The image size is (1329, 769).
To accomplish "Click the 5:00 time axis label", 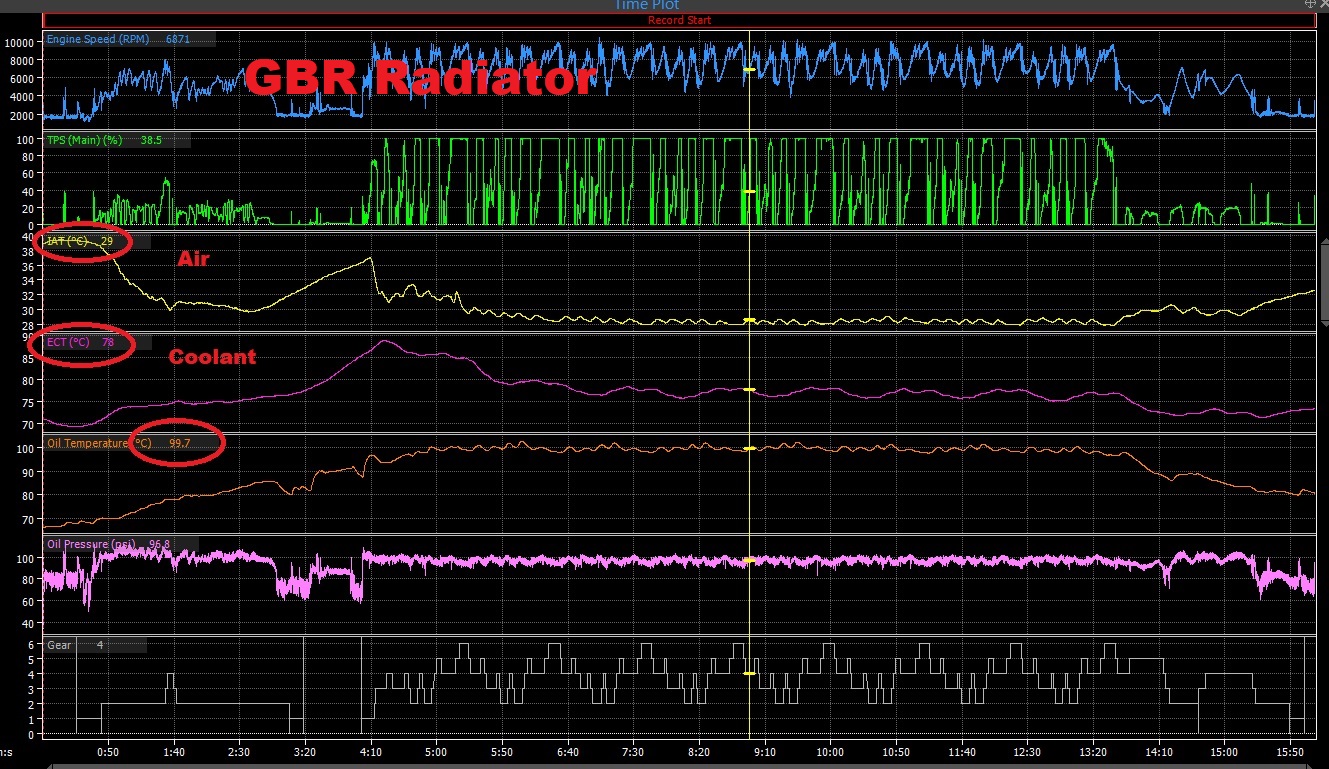I will [x=436, y=751].
